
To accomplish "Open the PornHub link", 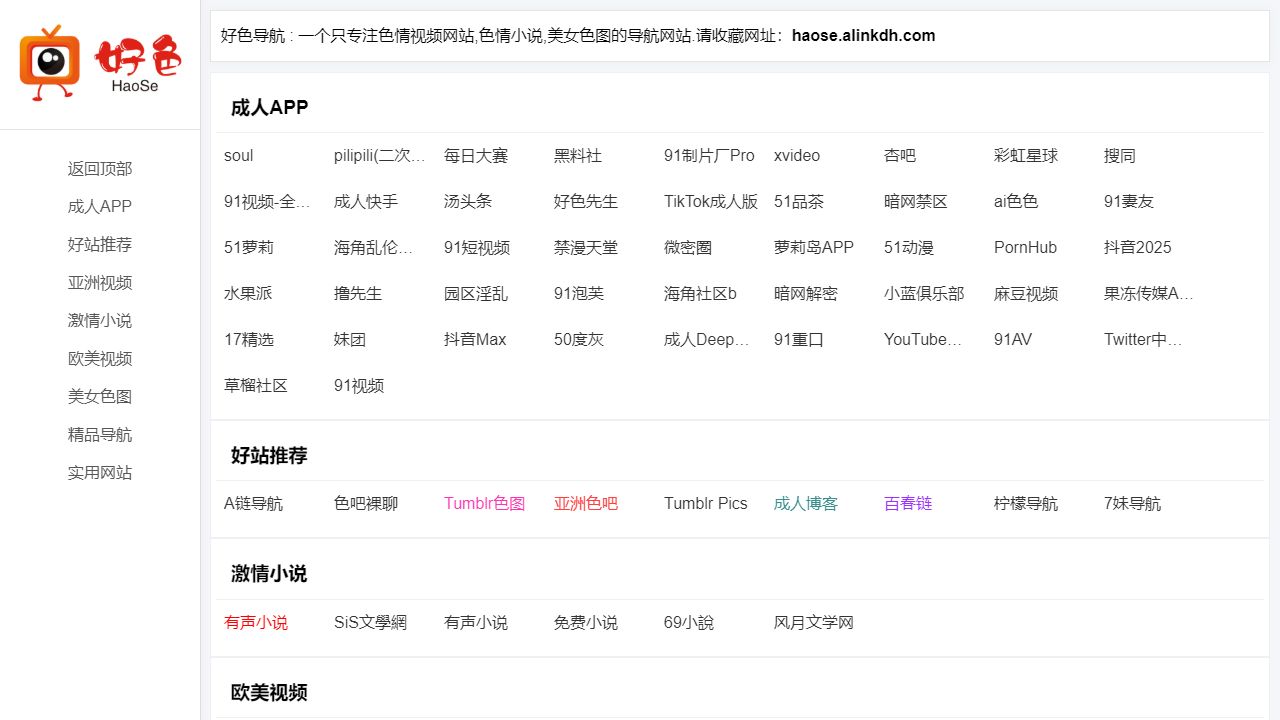I will [1025, 248].
